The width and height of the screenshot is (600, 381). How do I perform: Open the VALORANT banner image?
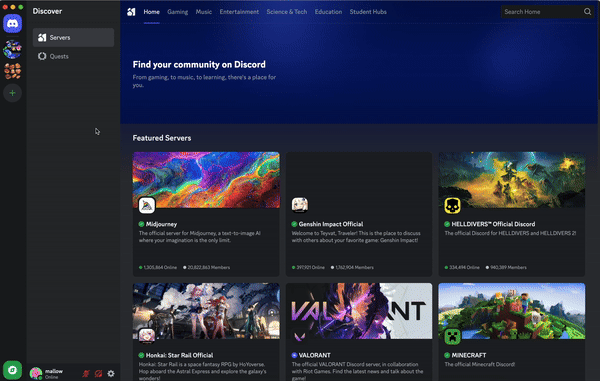pyautogui.click(x=359, y=311)
